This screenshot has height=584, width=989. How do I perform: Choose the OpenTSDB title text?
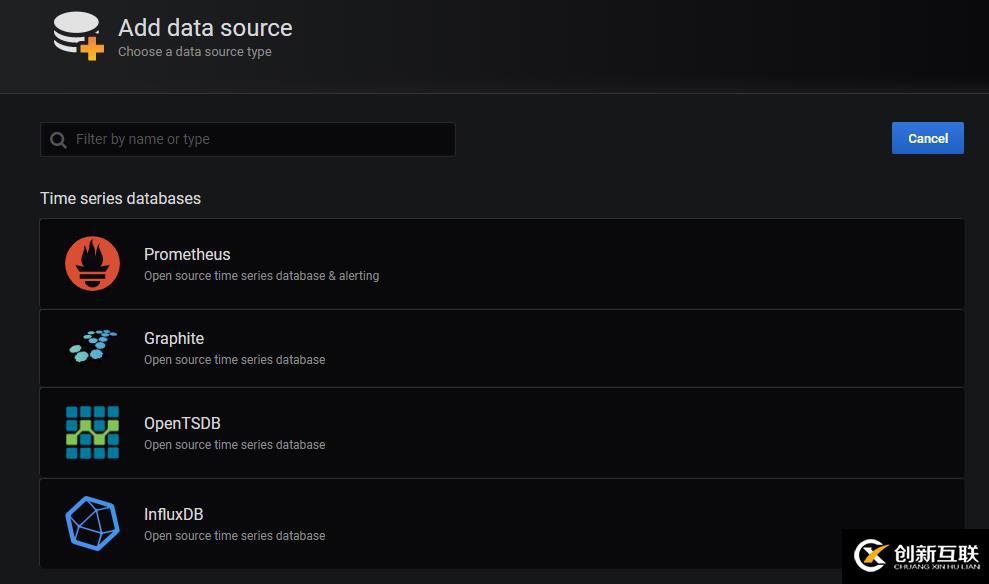pos(182,423)
